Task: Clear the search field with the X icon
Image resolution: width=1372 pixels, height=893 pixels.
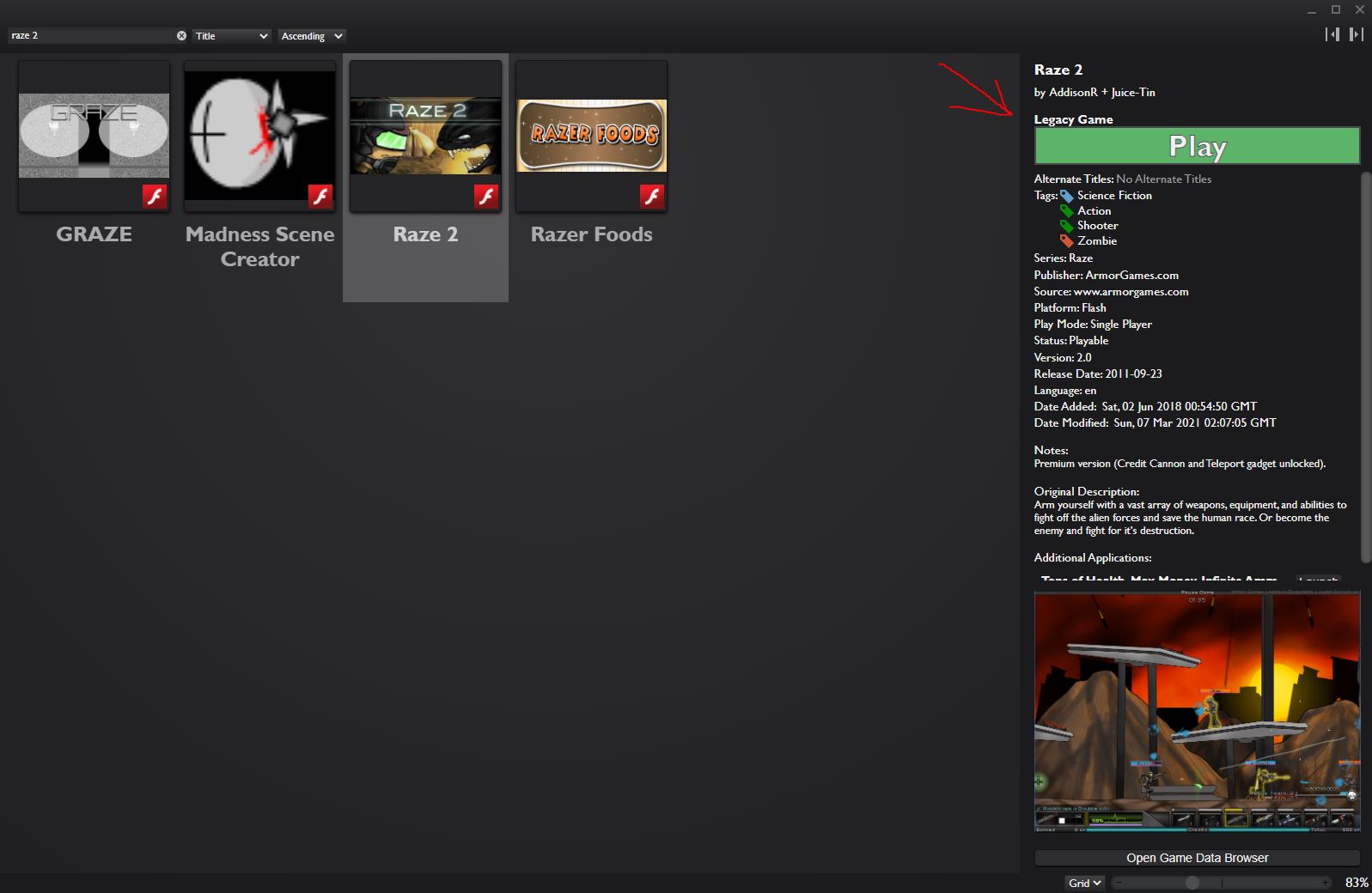Action: (181, 36)
